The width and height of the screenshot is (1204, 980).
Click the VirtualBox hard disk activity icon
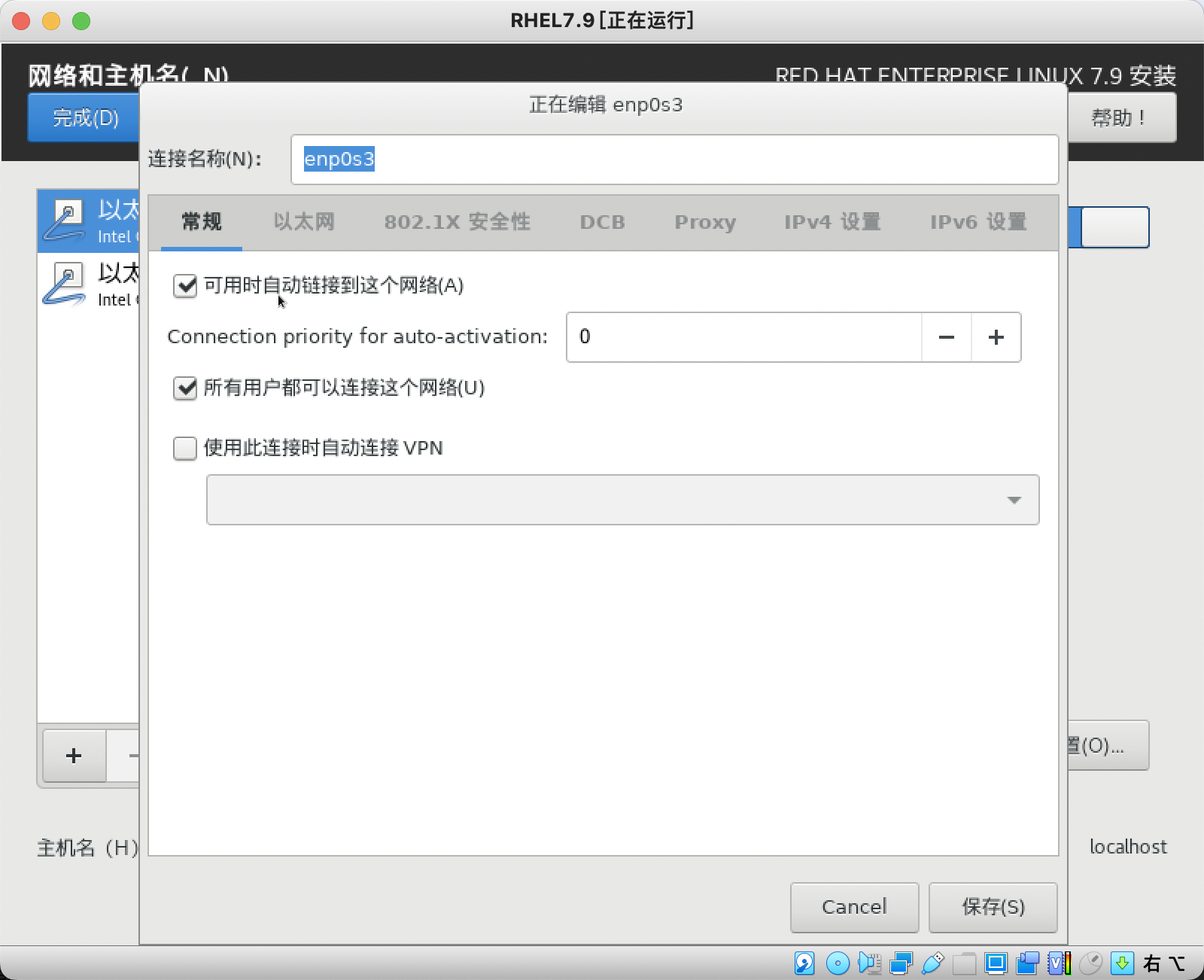804,963
